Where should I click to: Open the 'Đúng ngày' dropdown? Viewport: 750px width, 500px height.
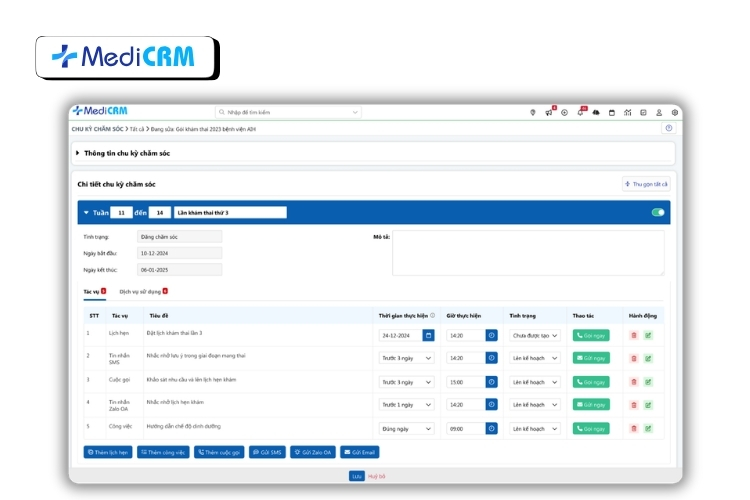[407, 429]
